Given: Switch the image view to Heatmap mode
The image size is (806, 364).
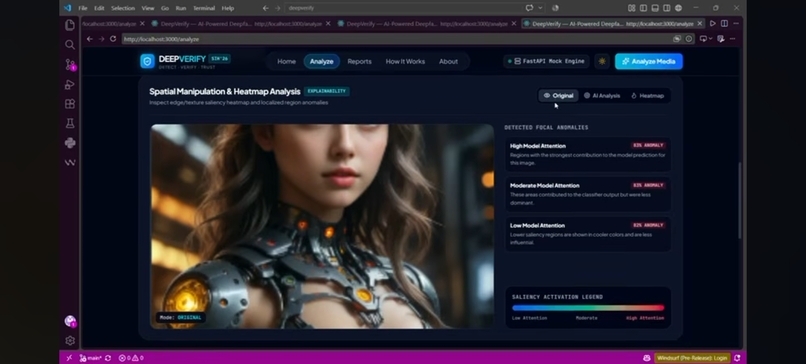Looking at the screenshot, I should [647, 96].
